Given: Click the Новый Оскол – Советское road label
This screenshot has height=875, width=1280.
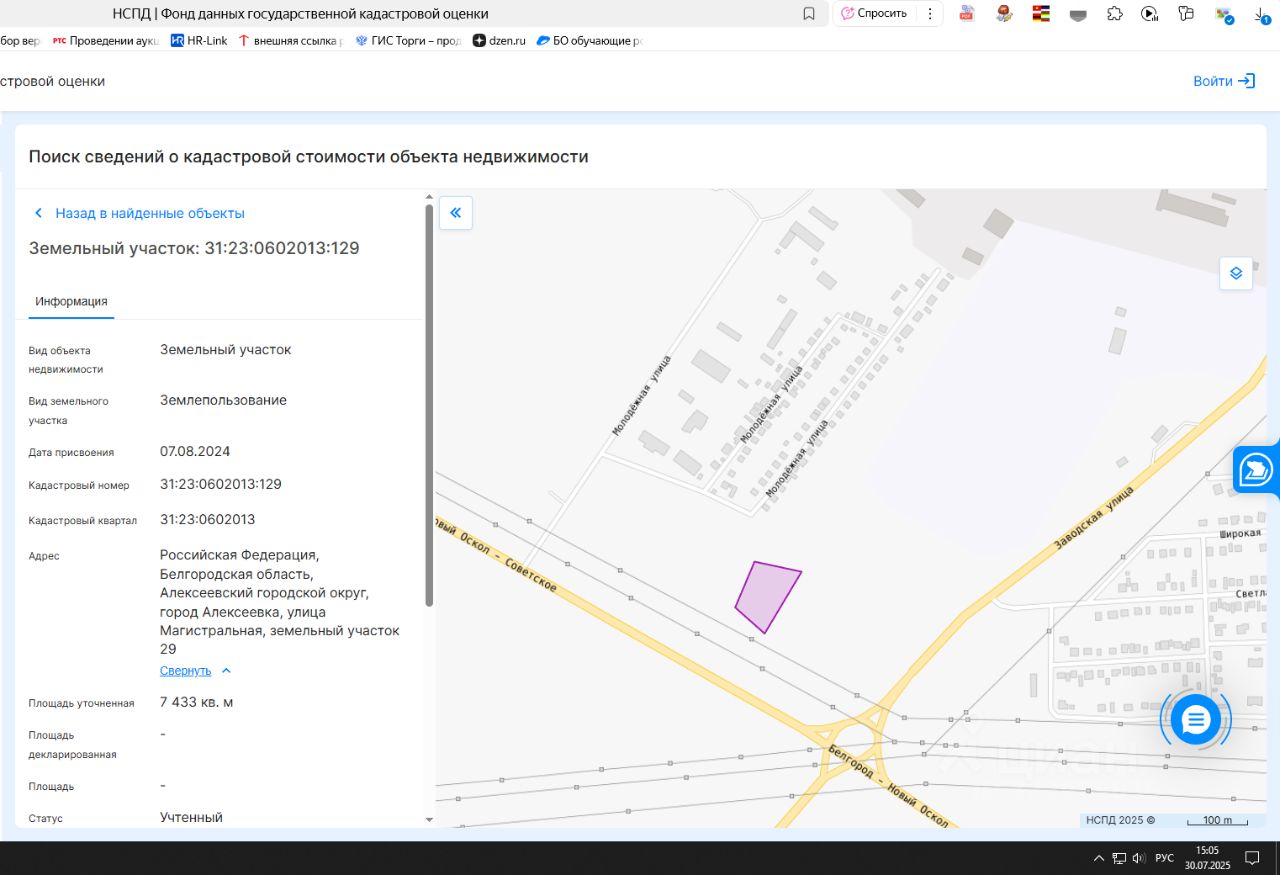Looking at the screenshot, I should [x=496, y=554].
